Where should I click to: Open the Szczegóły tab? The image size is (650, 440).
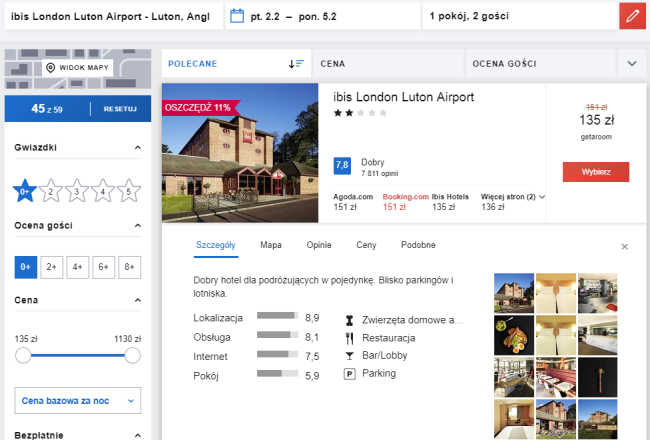(x=216, y=245)
